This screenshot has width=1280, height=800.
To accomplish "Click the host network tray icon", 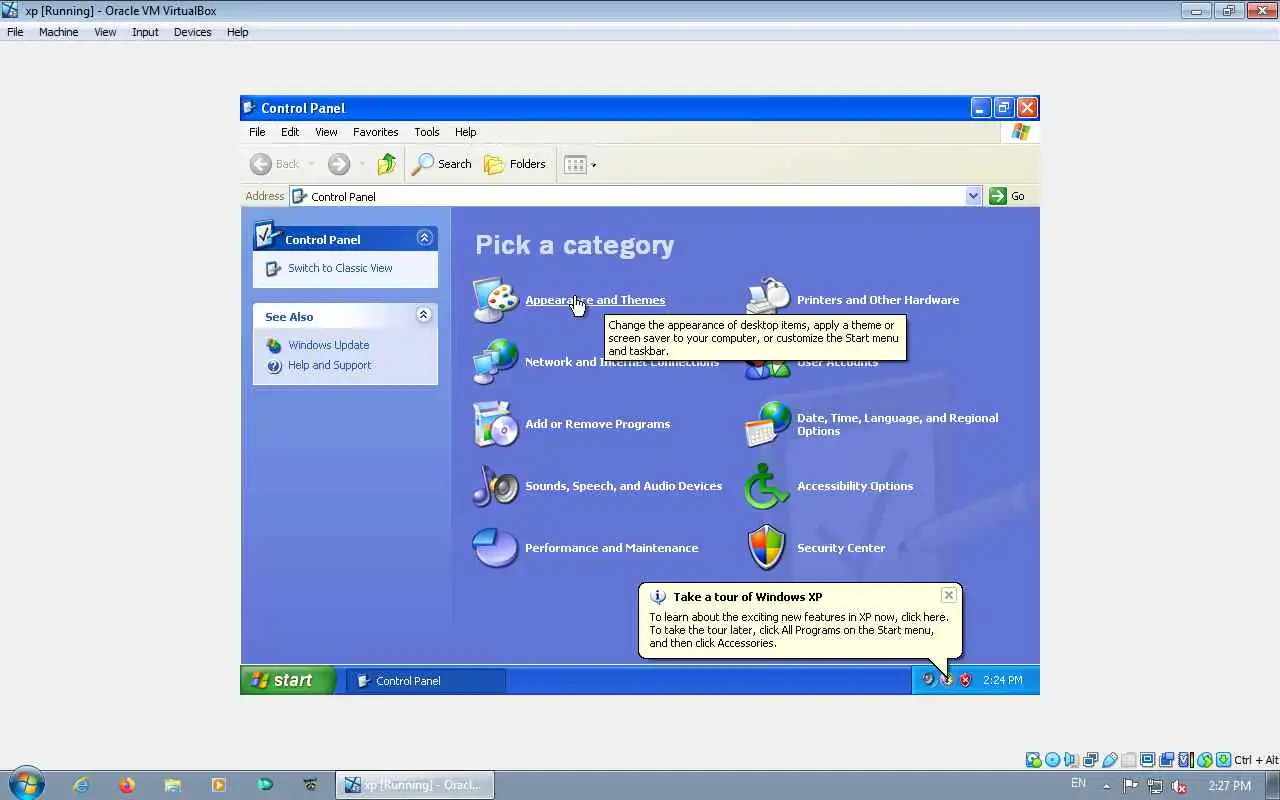I will [x=1155, y=786].
